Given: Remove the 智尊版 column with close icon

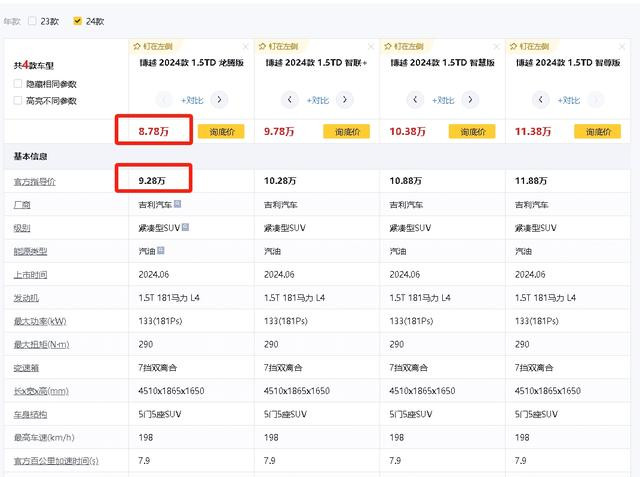Looking at the screenshot, I should point(622,47).
